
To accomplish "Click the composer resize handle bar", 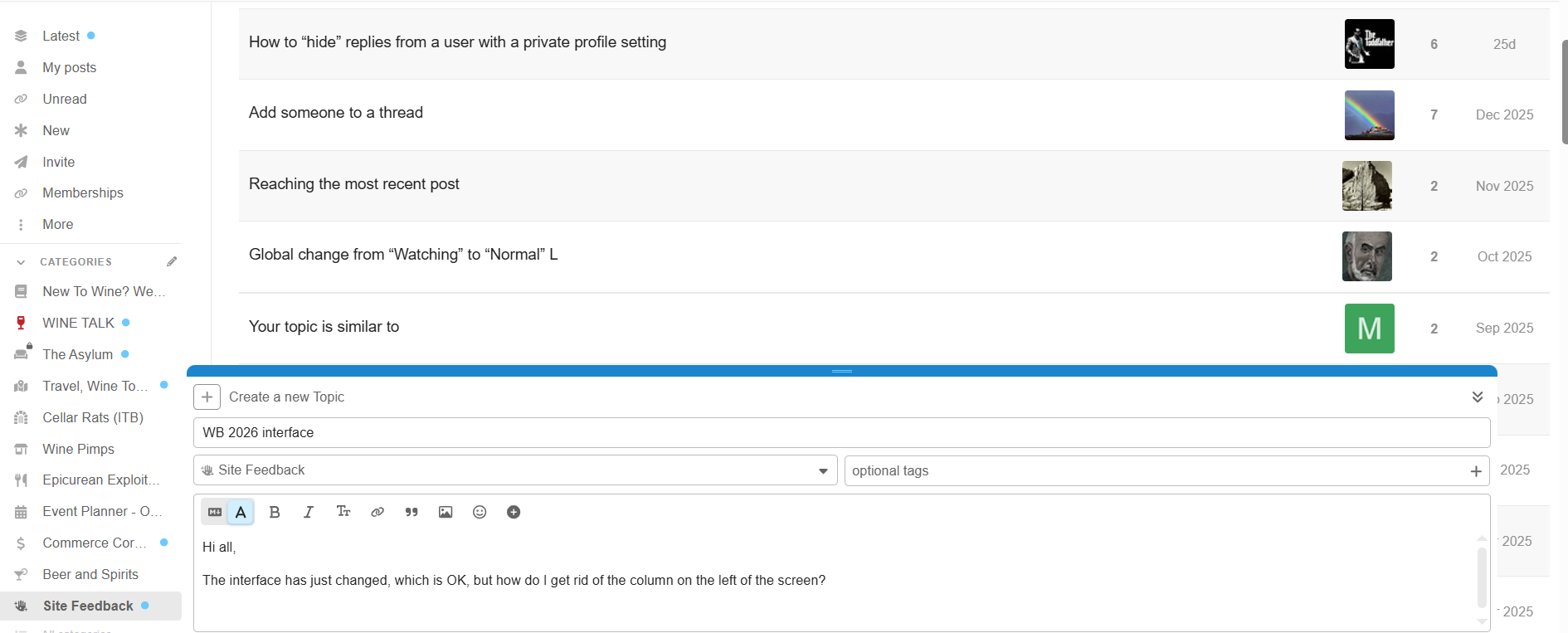I will [841, 371].
